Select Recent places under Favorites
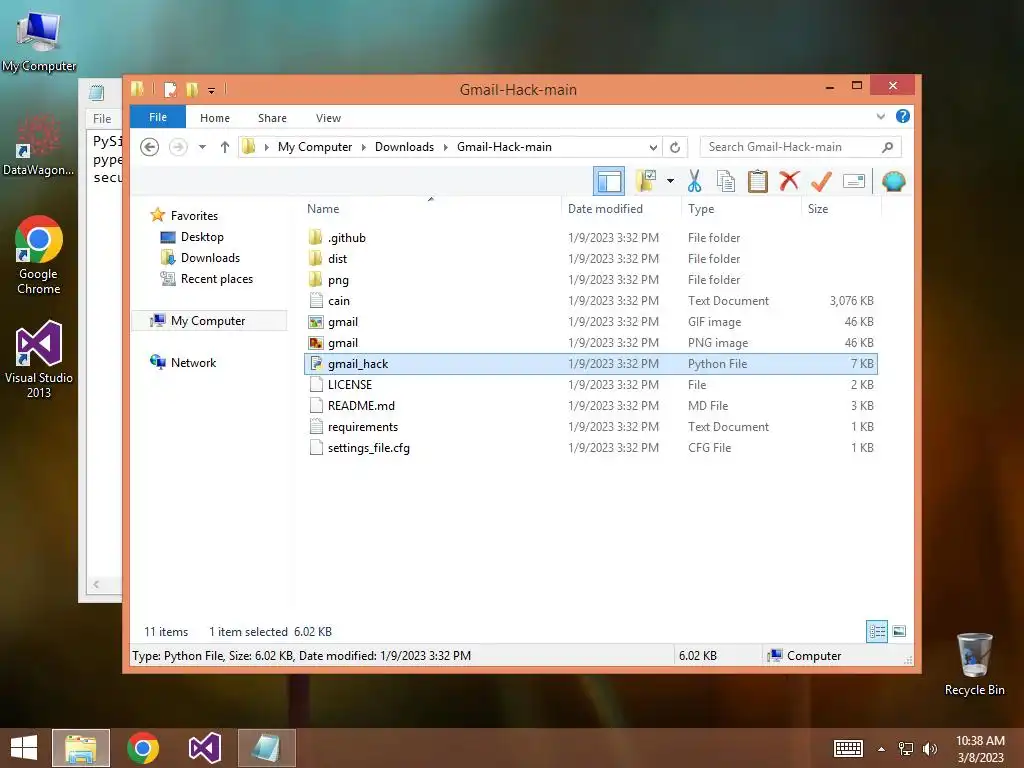This screenshot has width=1024, height=768. (x=217, y=279)
